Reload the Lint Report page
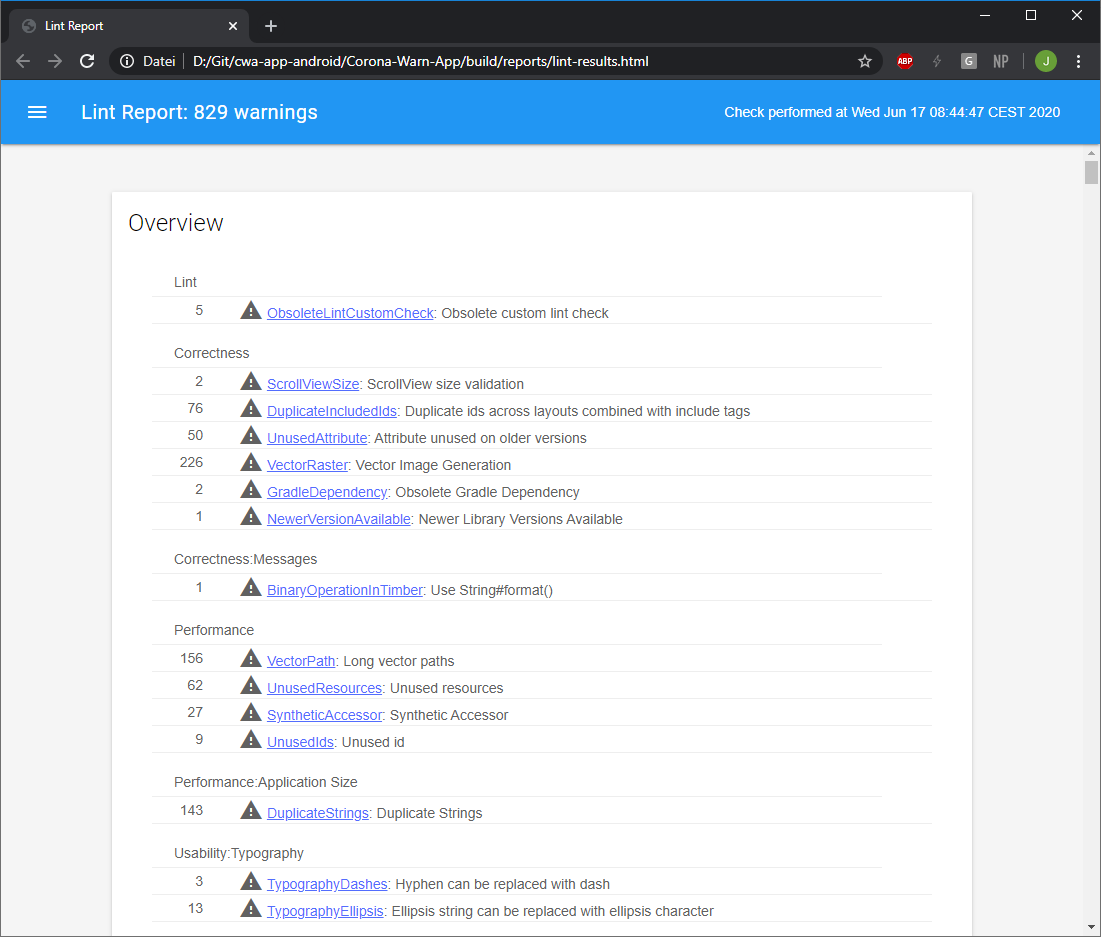The width and height of the screenshot is (1101, 937). [87, 61]
